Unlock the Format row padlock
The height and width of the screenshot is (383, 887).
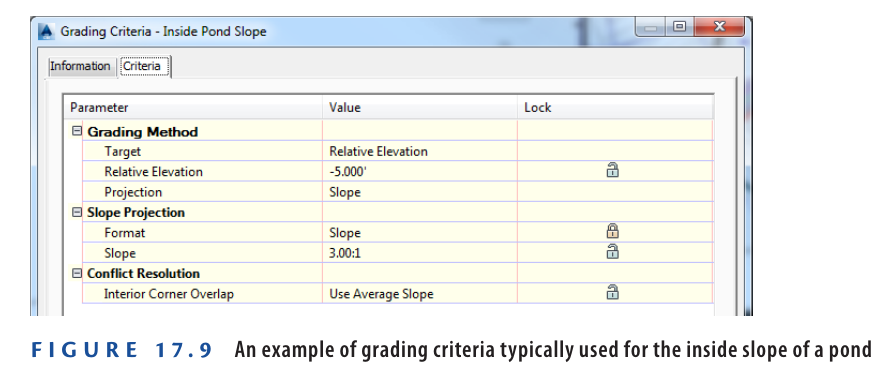coord(612,231)
